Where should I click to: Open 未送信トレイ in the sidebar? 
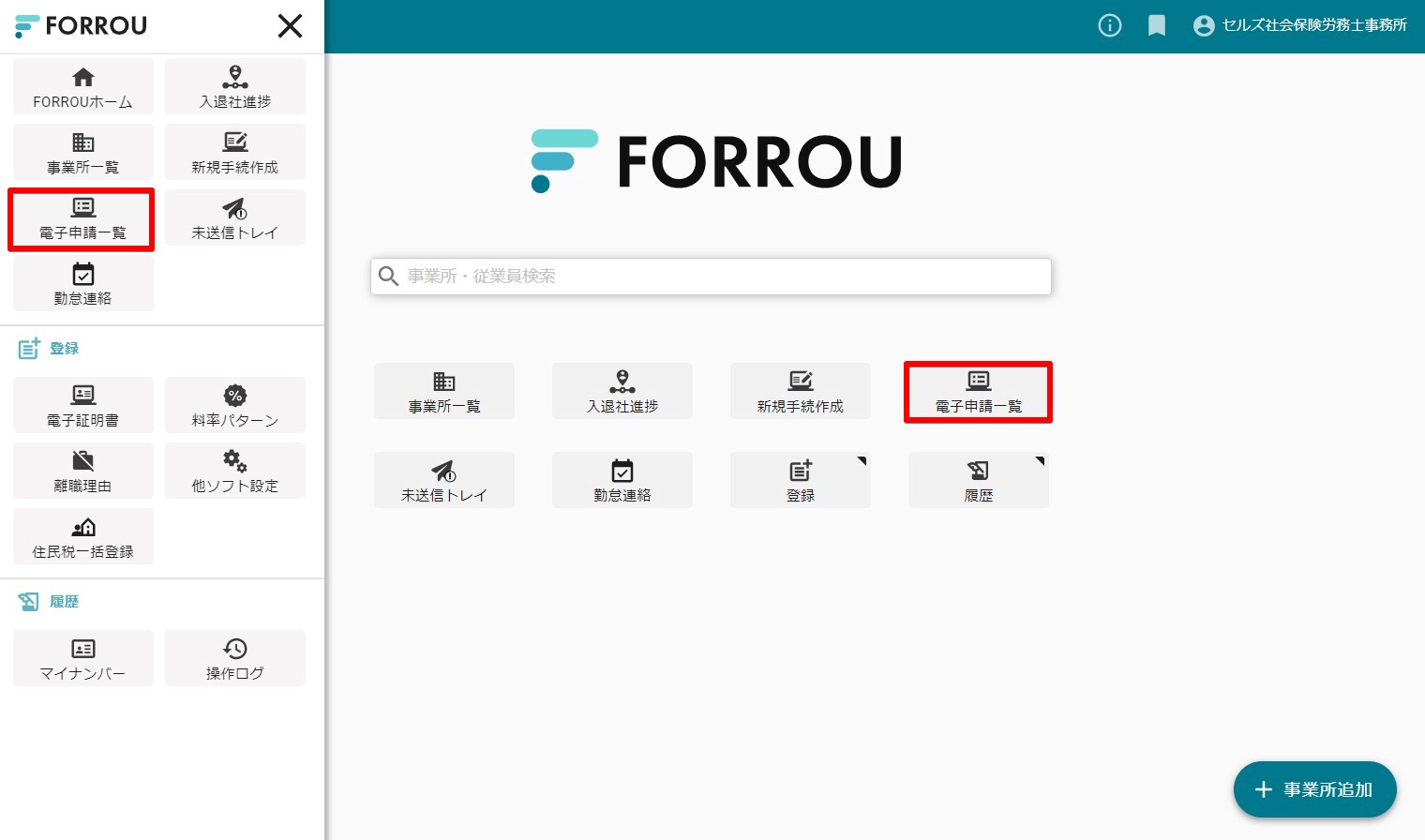235,217
